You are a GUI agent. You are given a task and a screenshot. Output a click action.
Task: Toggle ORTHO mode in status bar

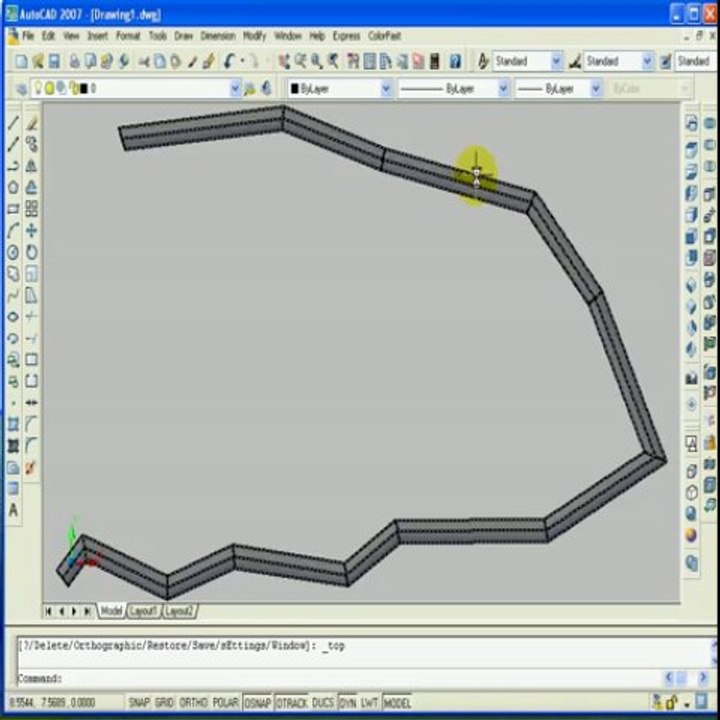click(193, 703)
